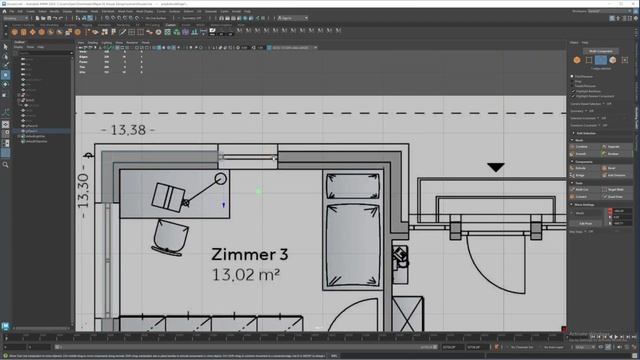Activate the Scale tool in toolbox
The height and width of the screenshot is (360, 640).
(x=5, y=94)
